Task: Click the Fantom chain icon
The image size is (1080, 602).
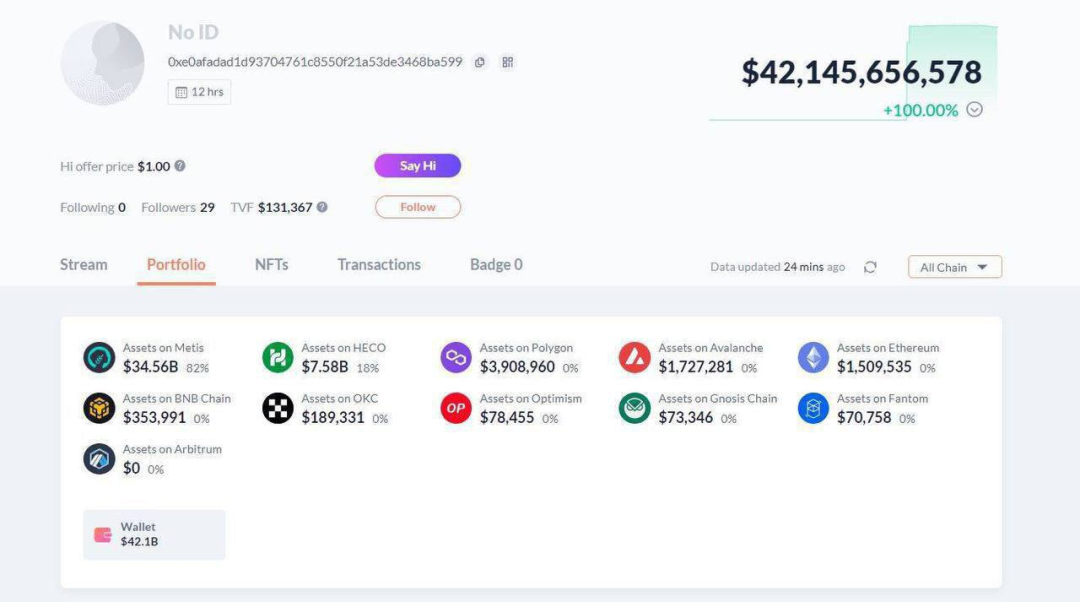Action: click(813, 408)
